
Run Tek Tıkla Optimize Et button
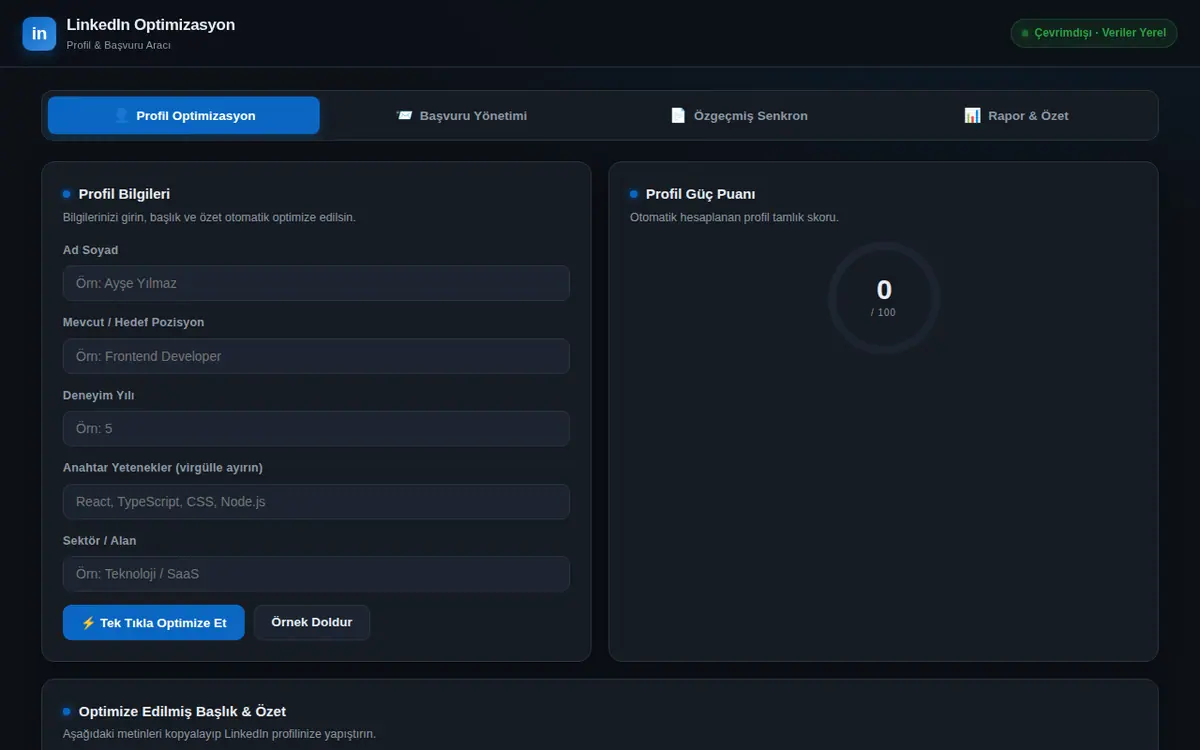pos(153,622)
